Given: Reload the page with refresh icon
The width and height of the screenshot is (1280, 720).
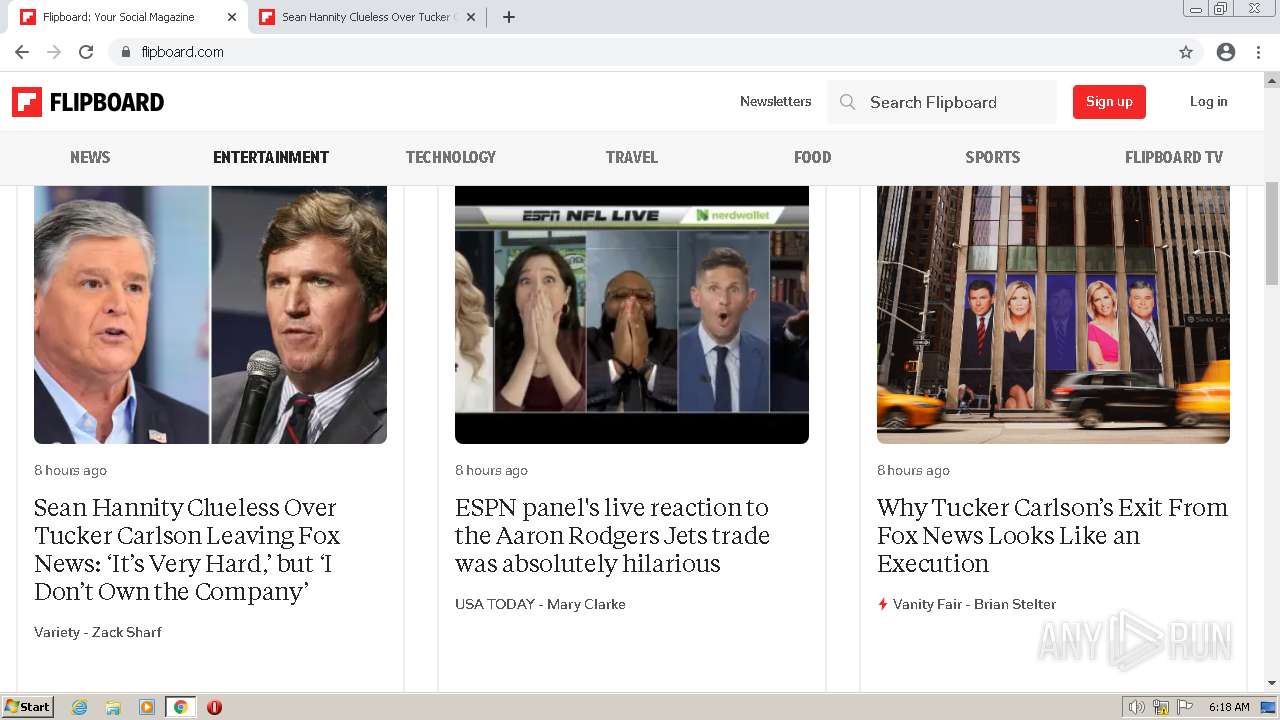Looking at the screenshot, I should (x=86, y=52).
